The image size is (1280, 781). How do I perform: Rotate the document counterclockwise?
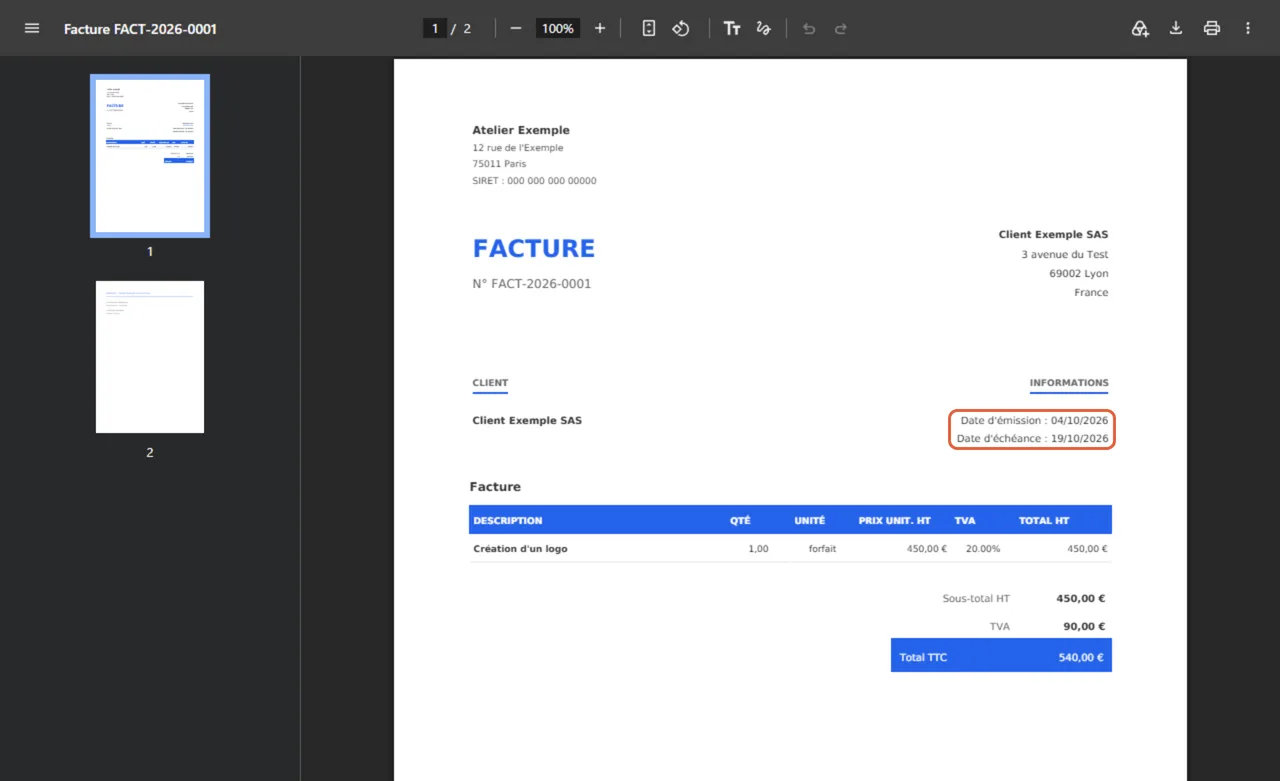coord(681,28)
